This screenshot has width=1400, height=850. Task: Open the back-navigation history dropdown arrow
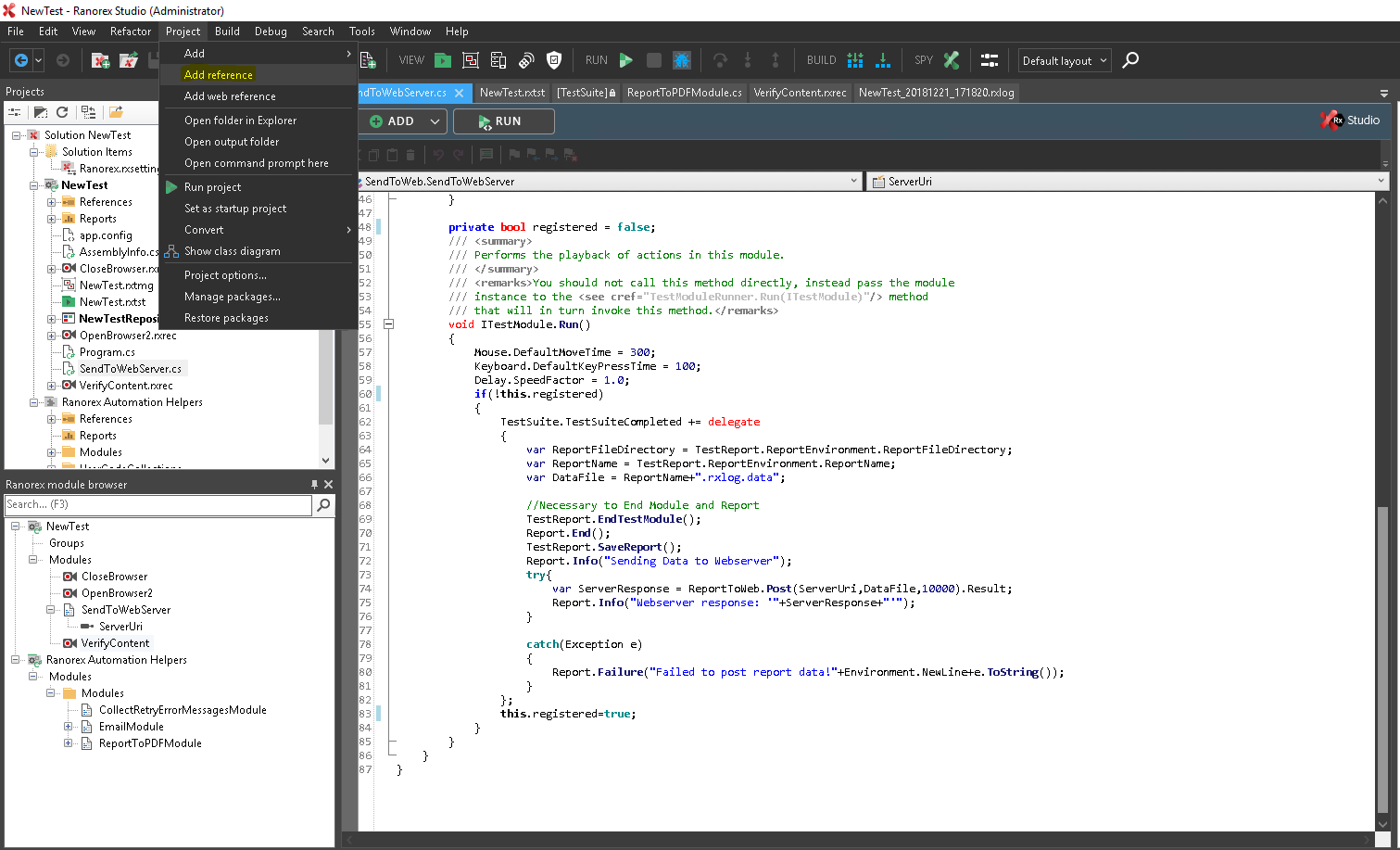(38, 60)
